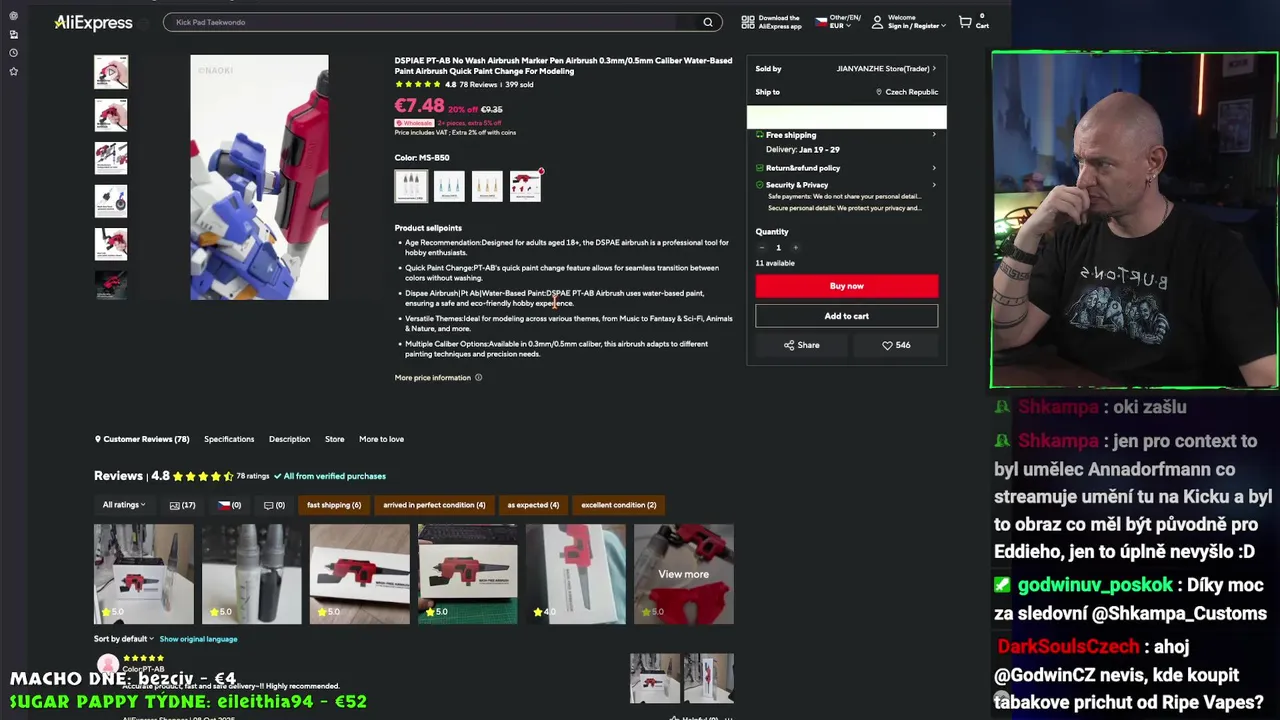Open Other/EN/EUR language currency dropdown
The height and width of the screenshot is (720, 1280).
838,22
